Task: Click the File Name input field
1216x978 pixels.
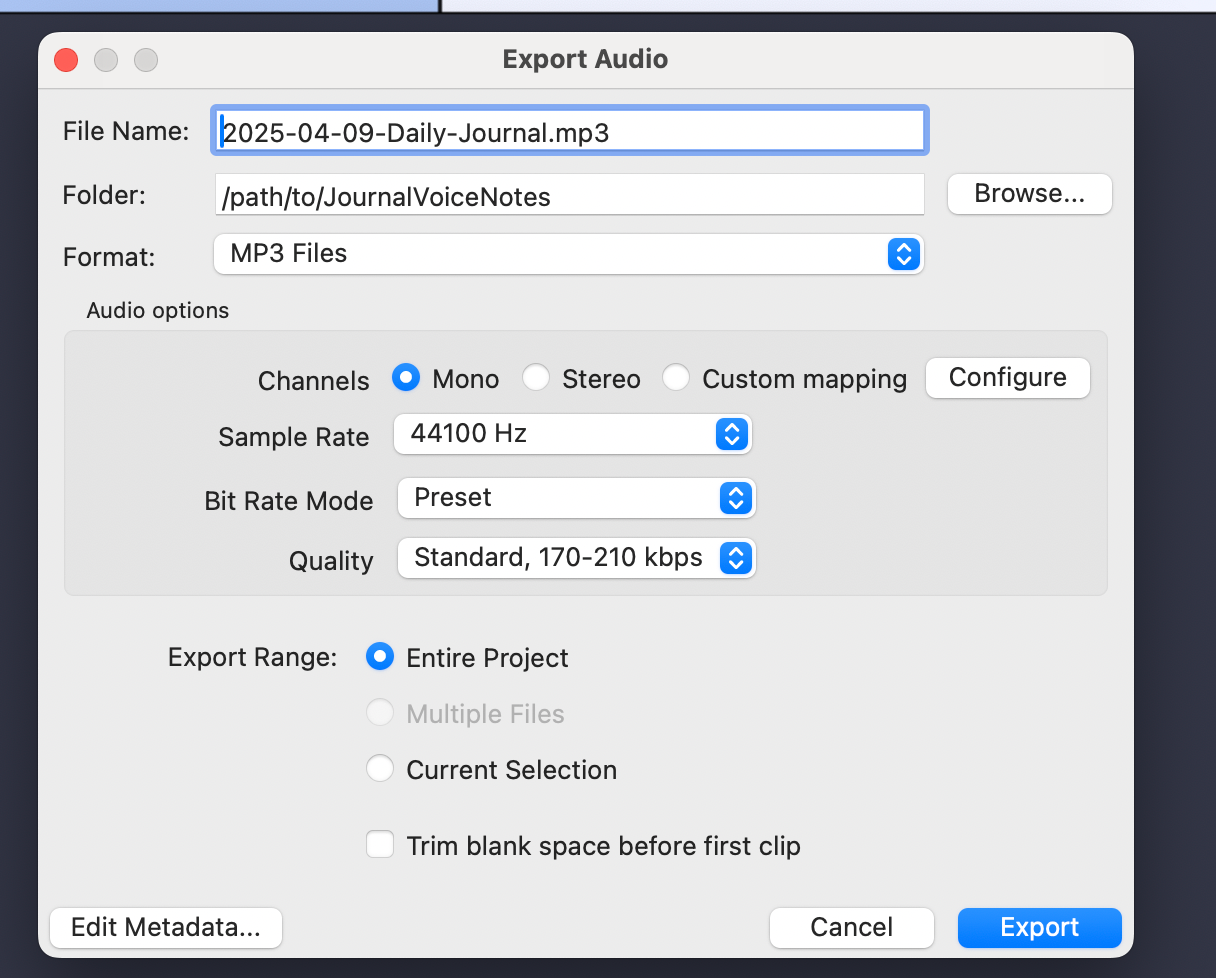Action: [x=568, y=130]
